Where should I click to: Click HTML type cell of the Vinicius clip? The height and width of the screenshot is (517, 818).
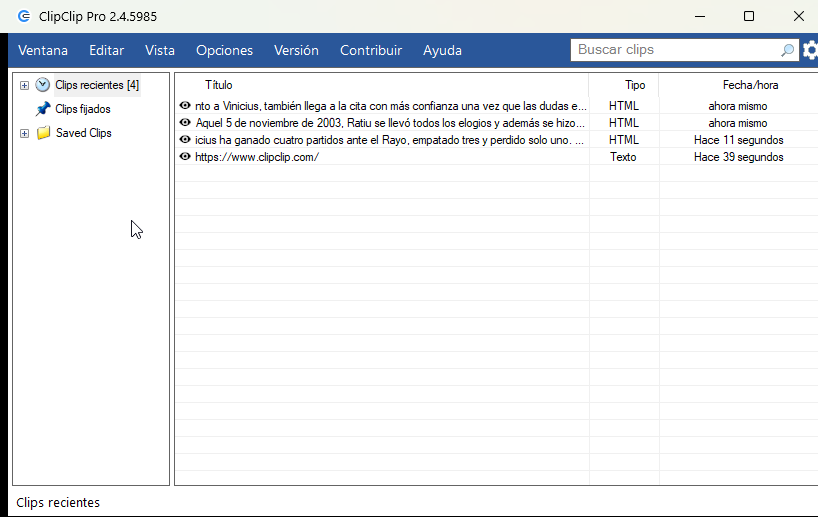[x=623, y=106]
